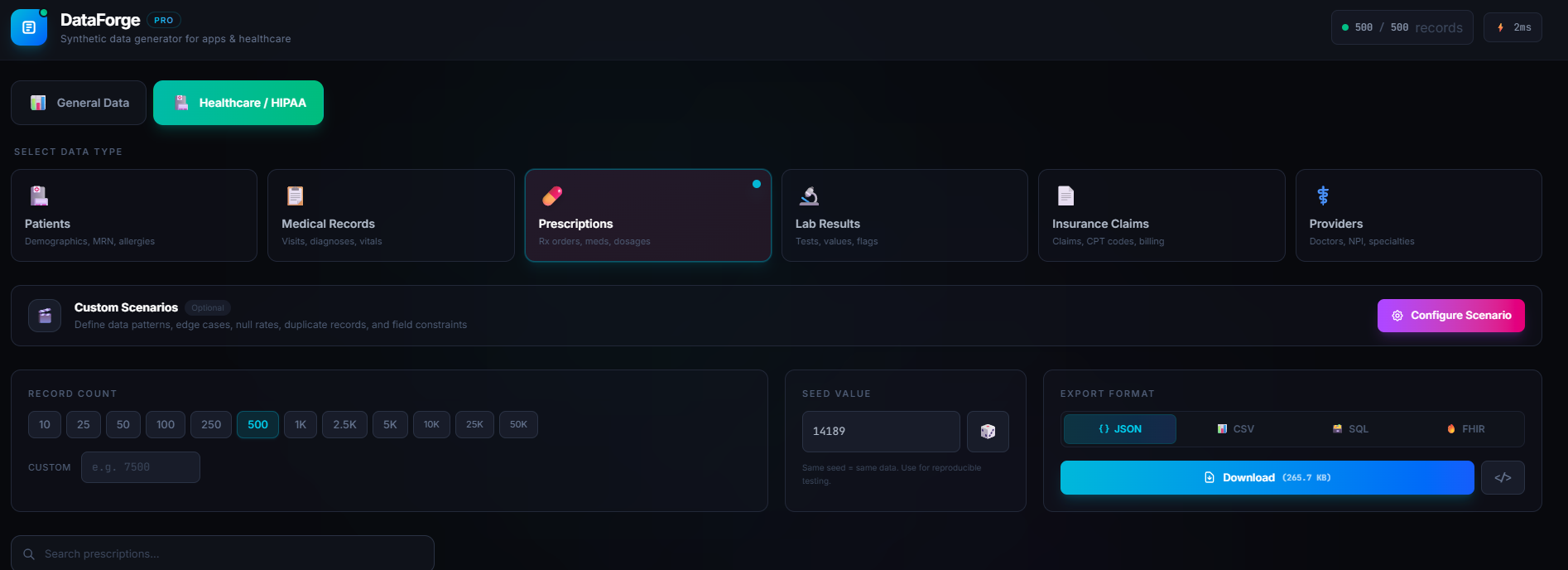Select the Providers data type card

1419,215
